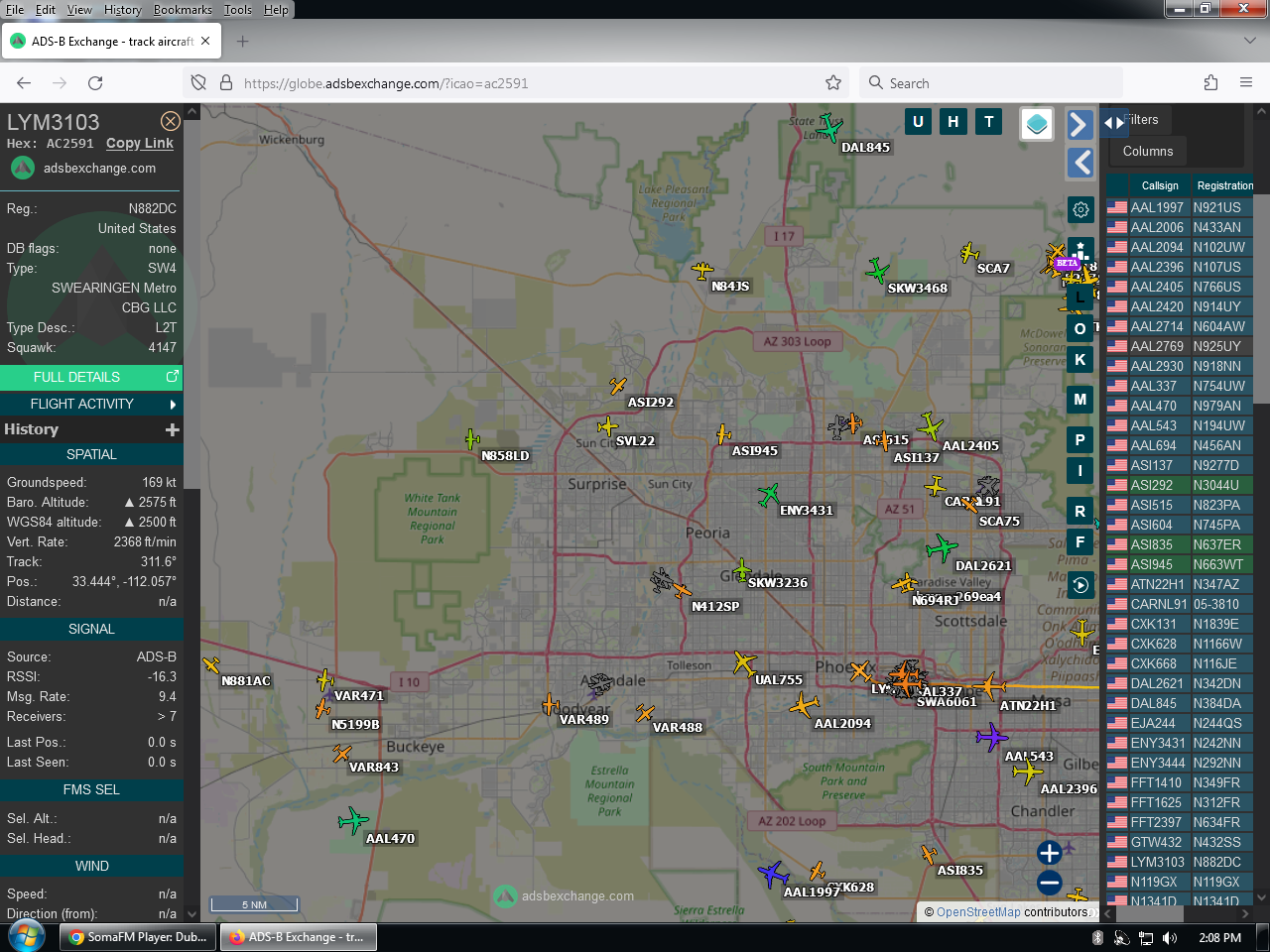
Task: Open Windows Start orb
Action: point(27,936)
